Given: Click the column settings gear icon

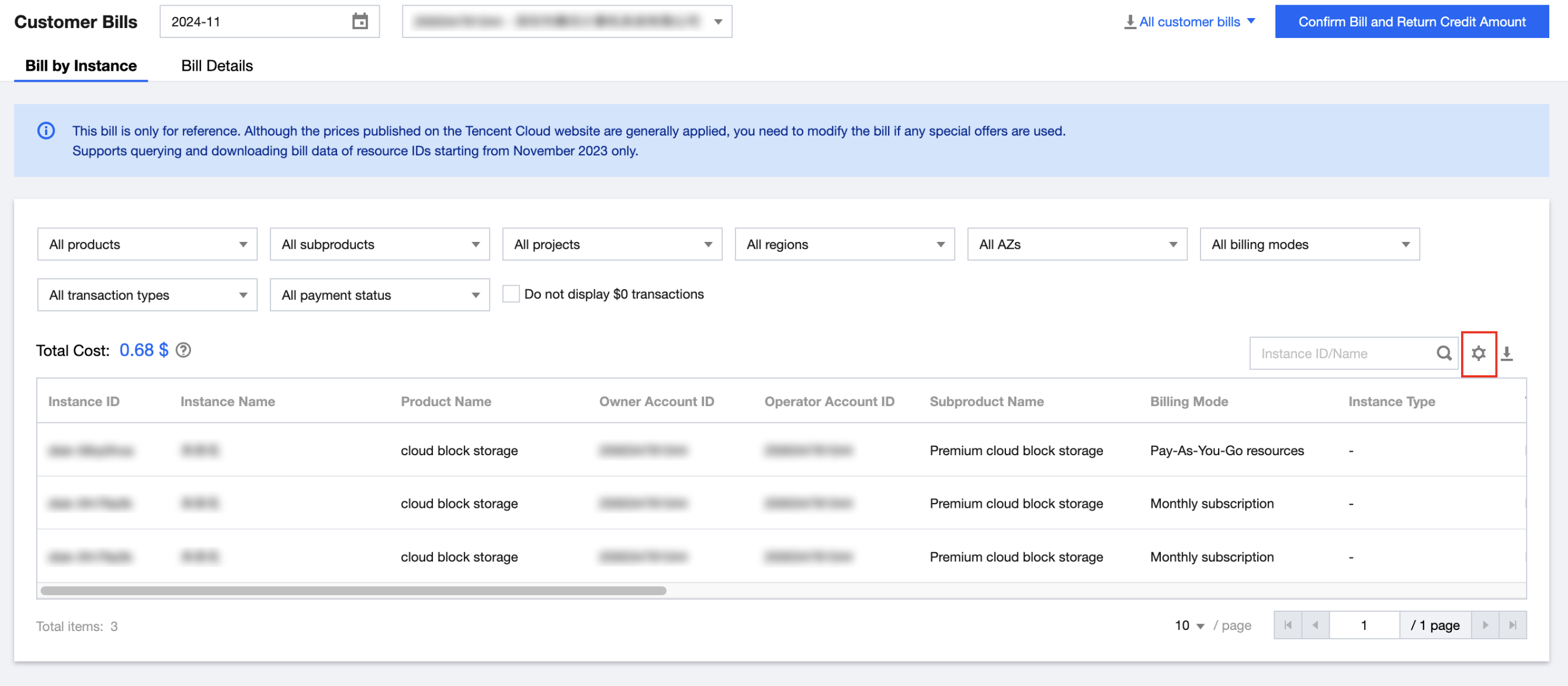Looking at the screenshot, I should point(1478,353).
